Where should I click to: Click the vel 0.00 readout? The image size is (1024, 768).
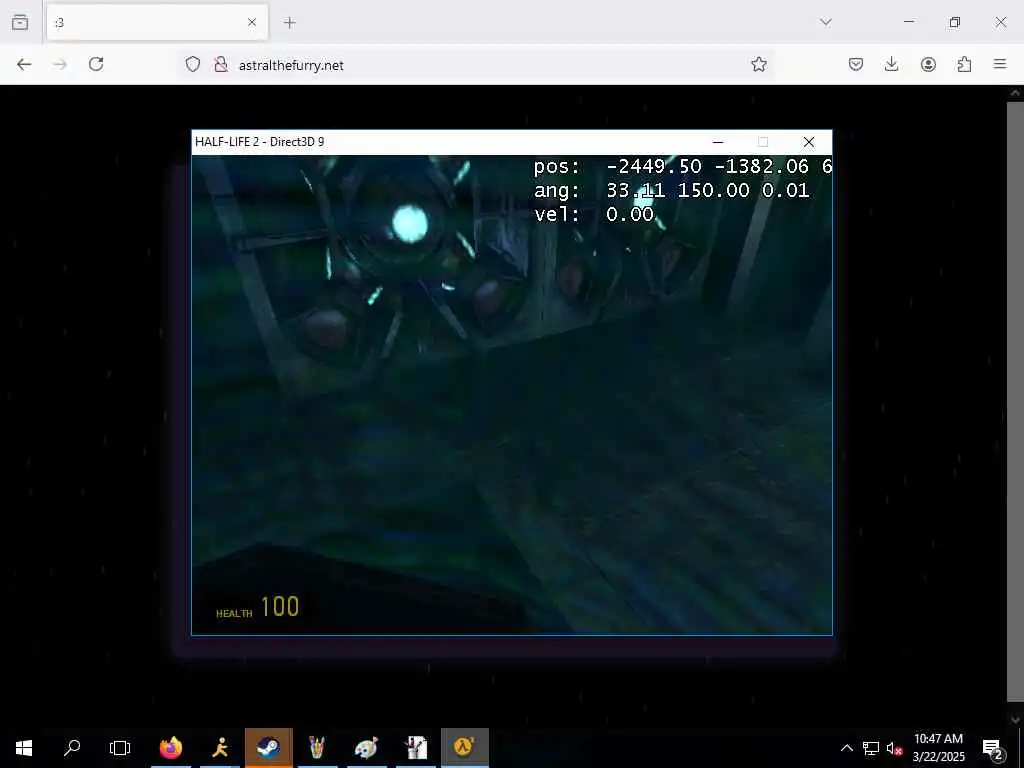click(594, 214)
